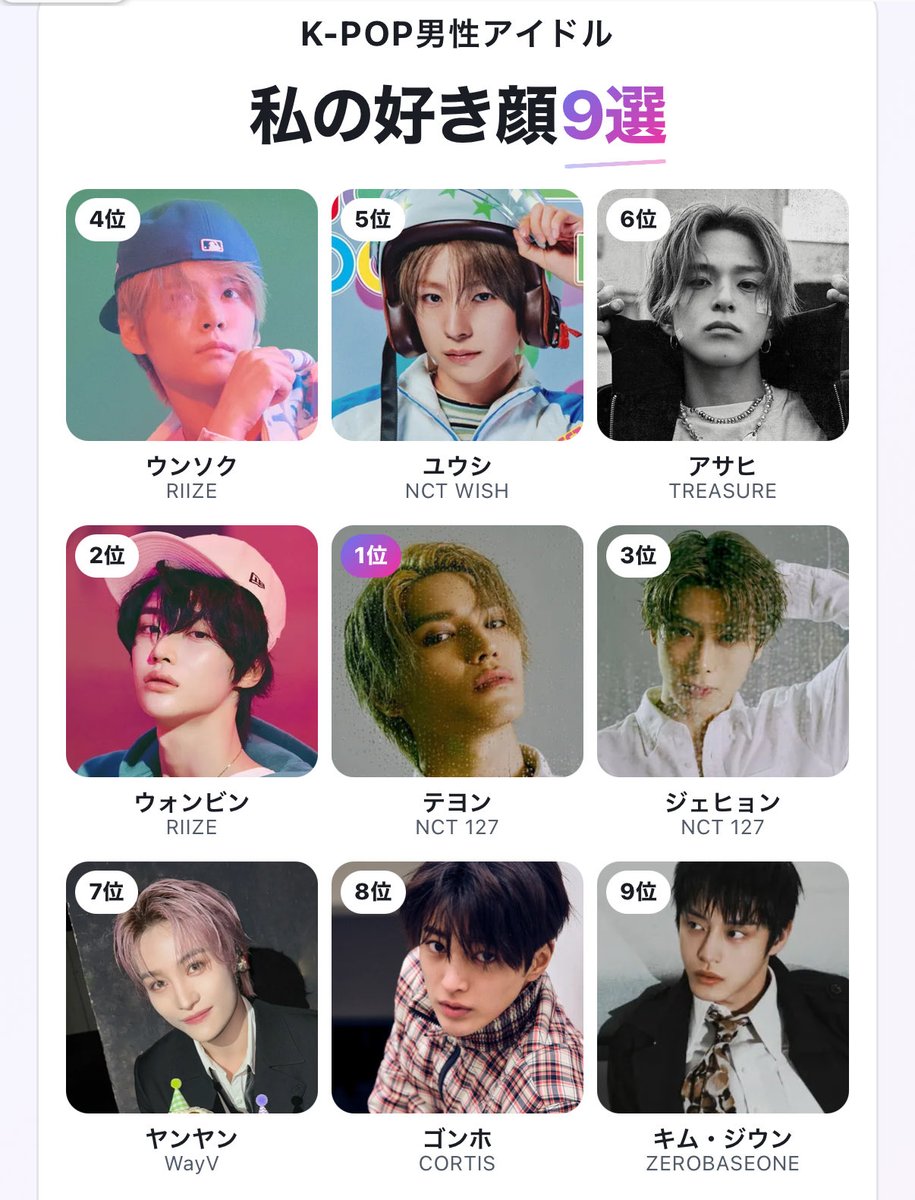Click the 5位 rank badge
Screen dimensions: 915x1200
click(372, 219)
